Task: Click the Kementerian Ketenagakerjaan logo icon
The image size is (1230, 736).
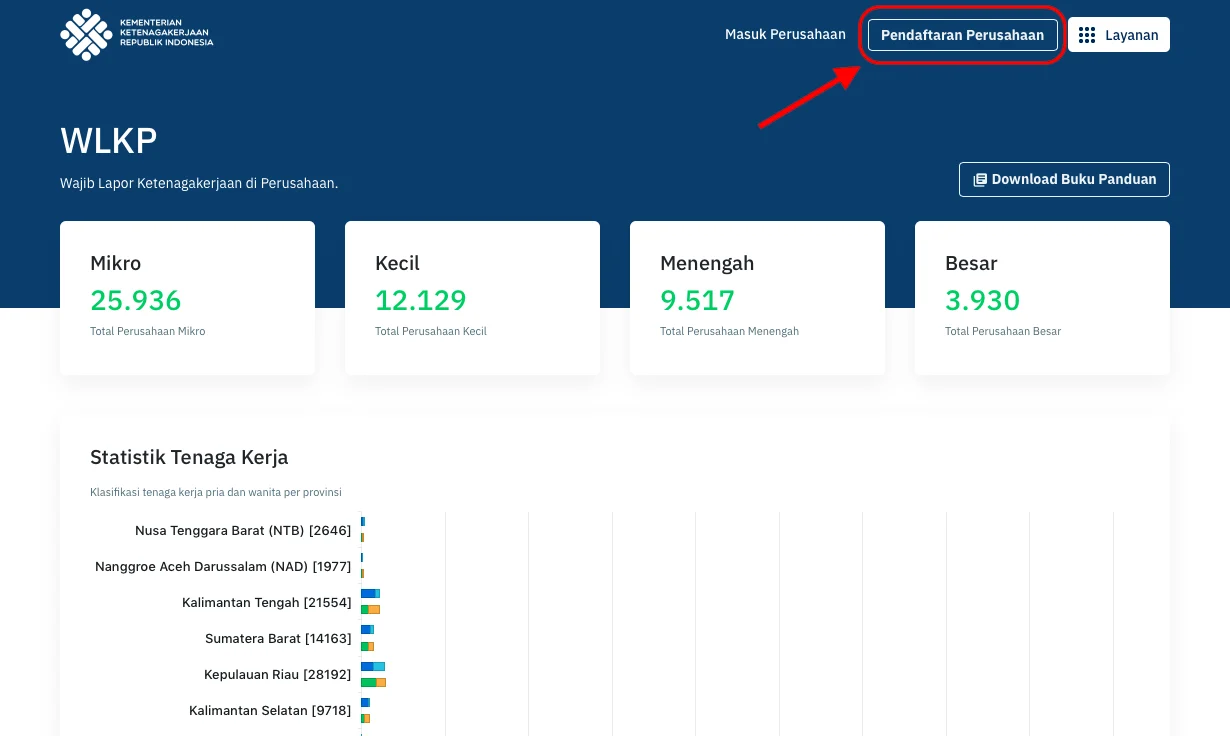Action: pyautogui.click(x=86, y=34)
